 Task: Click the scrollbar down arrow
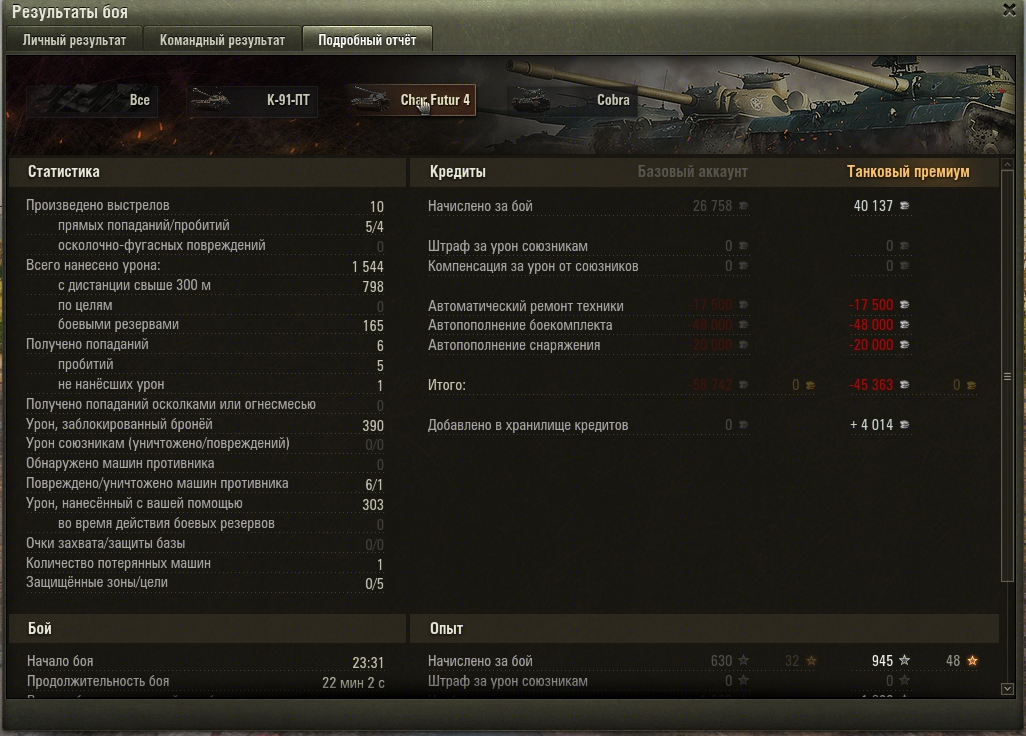1007,688
